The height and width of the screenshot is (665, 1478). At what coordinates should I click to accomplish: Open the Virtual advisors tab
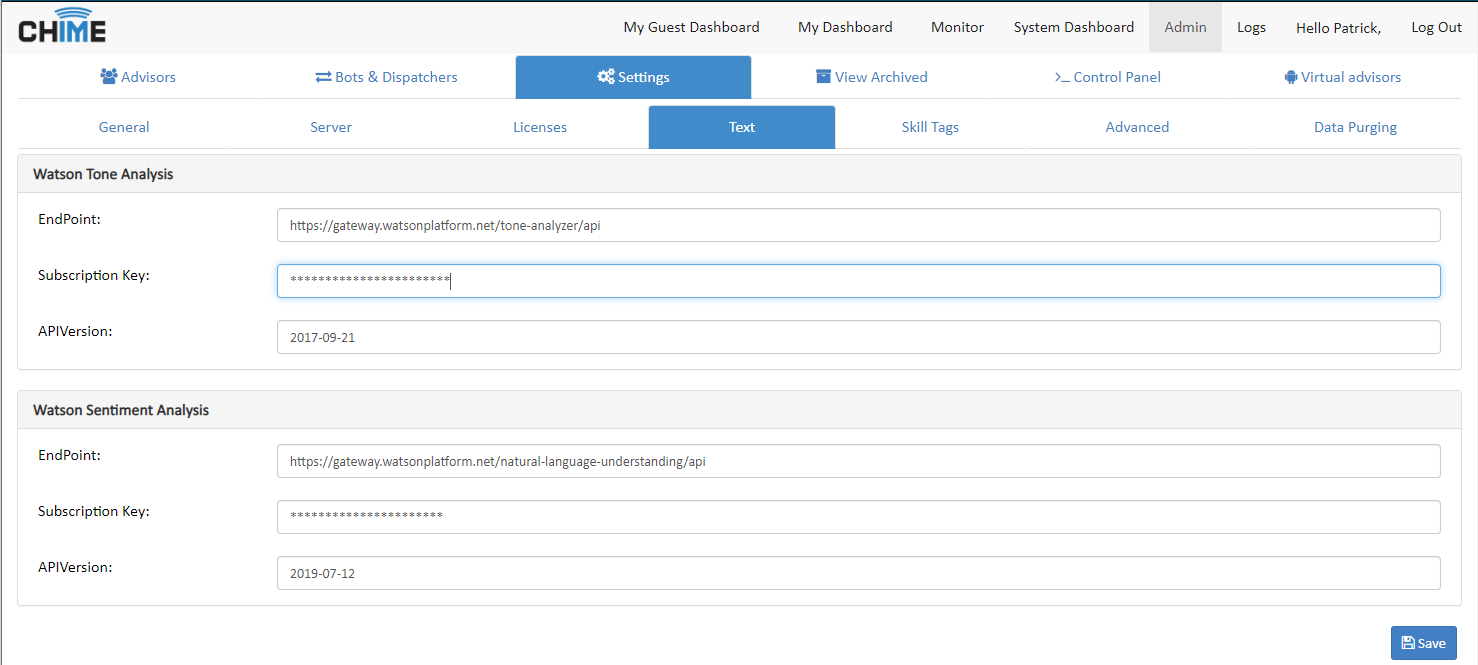pos(1342,77)
